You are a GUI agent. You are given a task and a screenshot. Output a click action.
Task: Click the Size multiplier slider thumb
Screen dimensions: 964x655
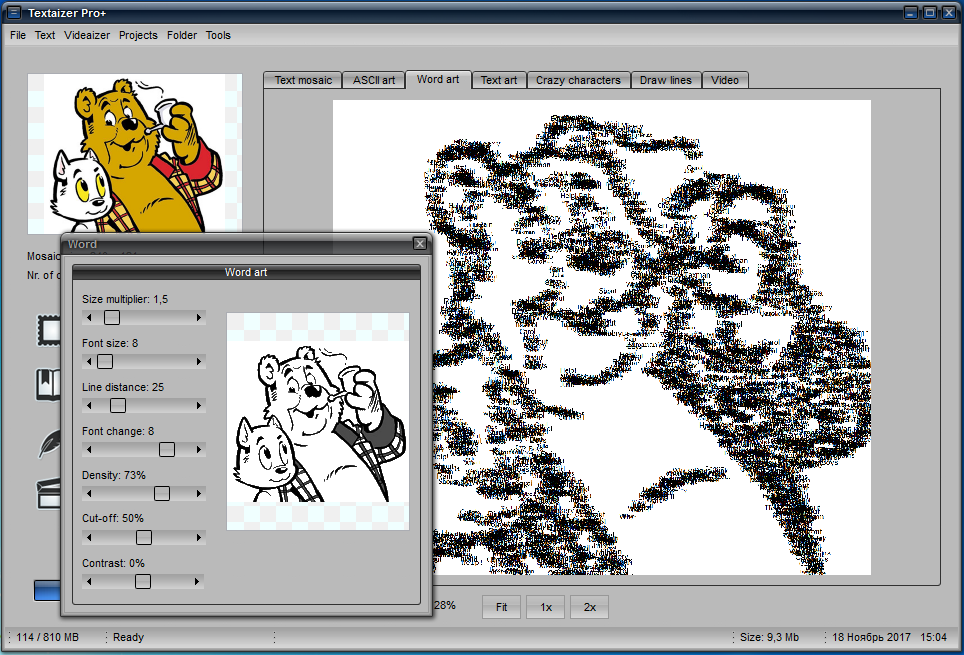pos(112,317)
